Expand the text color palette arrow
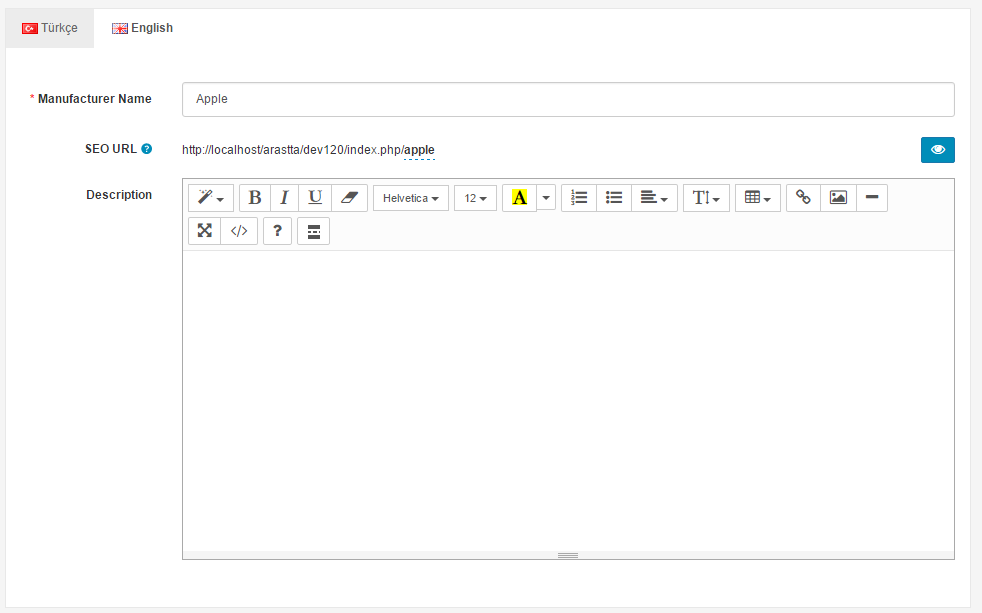Image resolution: width=982 pixels, height=613 pixels. [546, 198]
